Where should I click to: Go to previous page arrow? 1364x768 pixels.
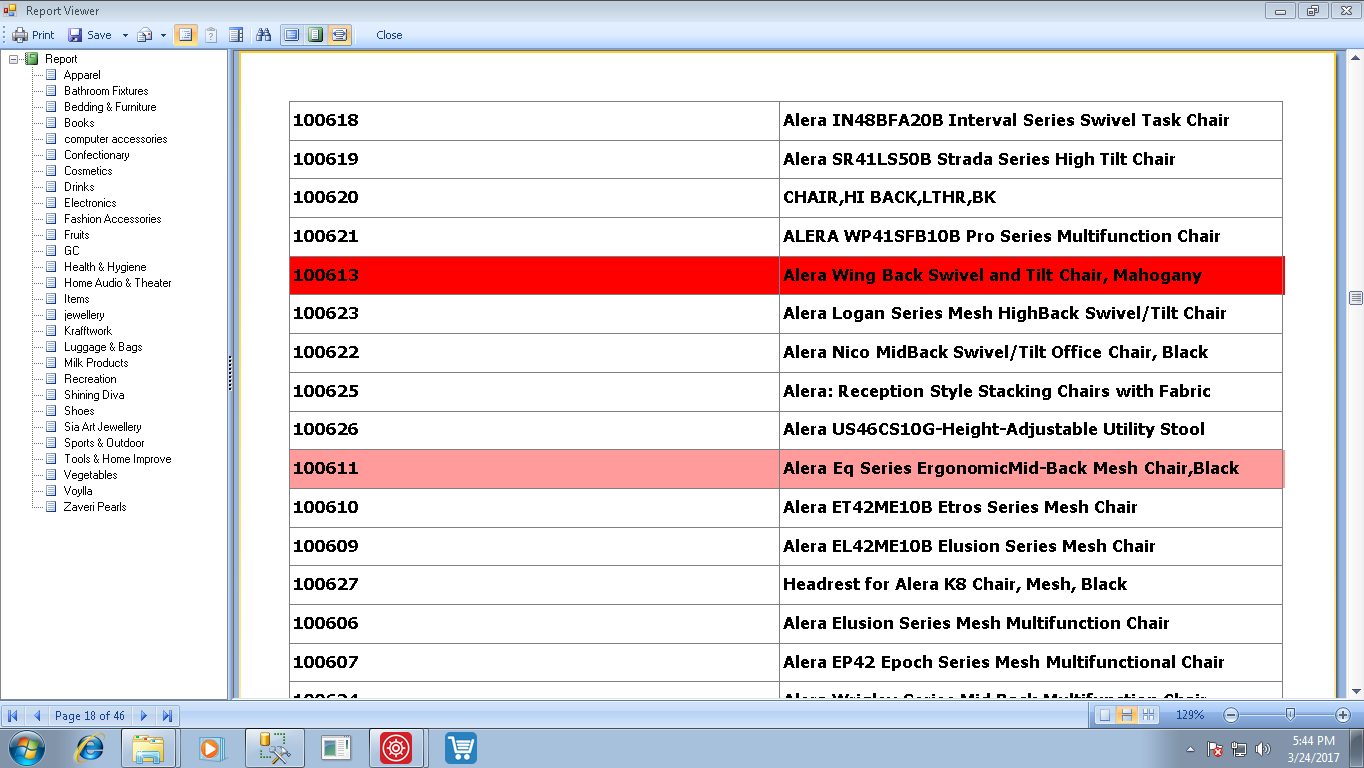point(37,715)
